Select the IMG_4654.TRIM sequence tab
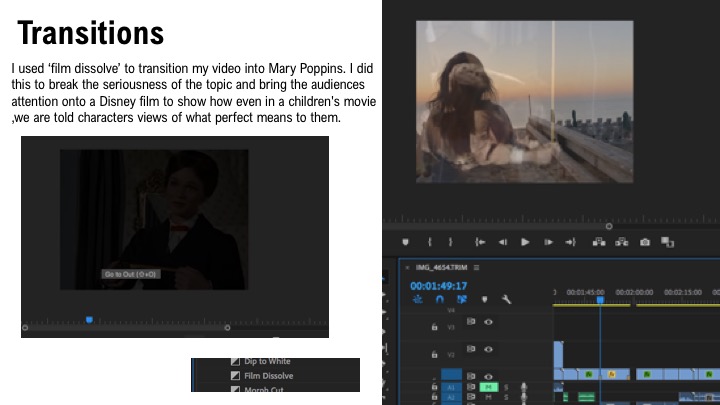The image size is (720, 405). (x=441, y=268)
